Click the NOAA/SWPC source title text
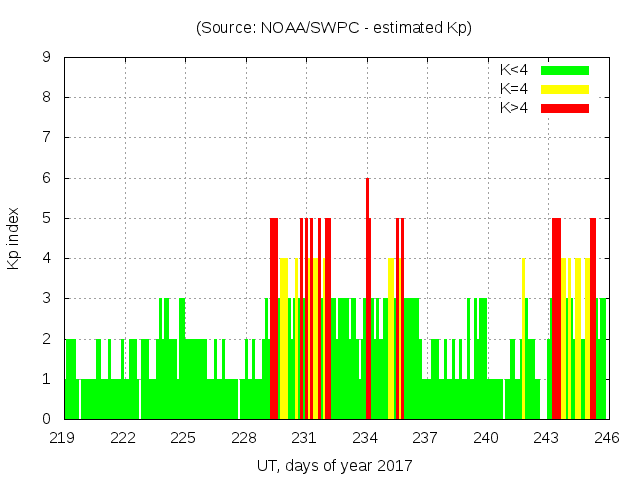640x480 pixels. (334, 28)
